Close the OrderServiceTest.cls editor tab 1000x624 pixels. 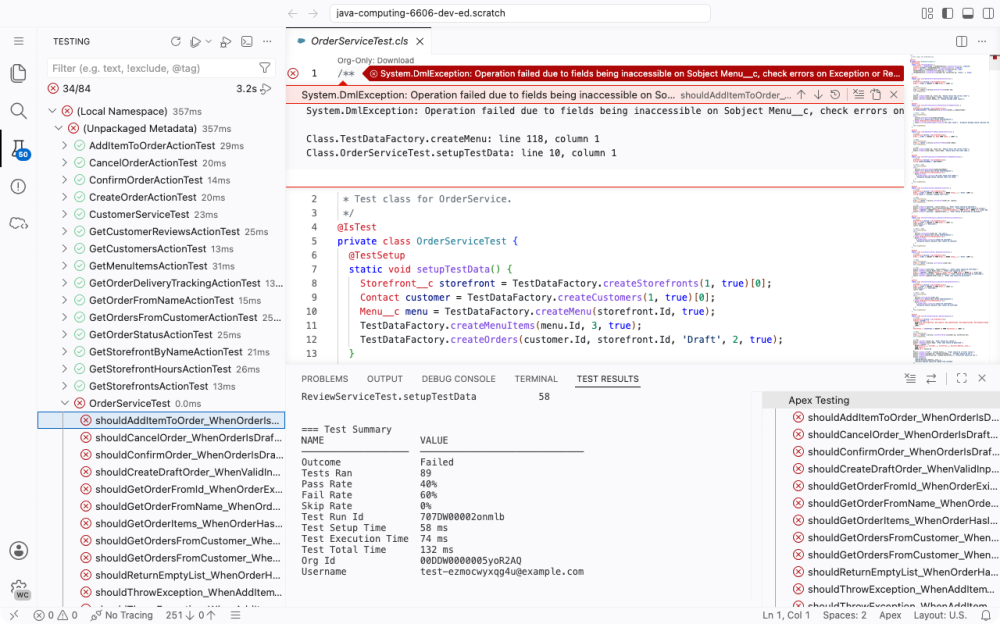420,41
